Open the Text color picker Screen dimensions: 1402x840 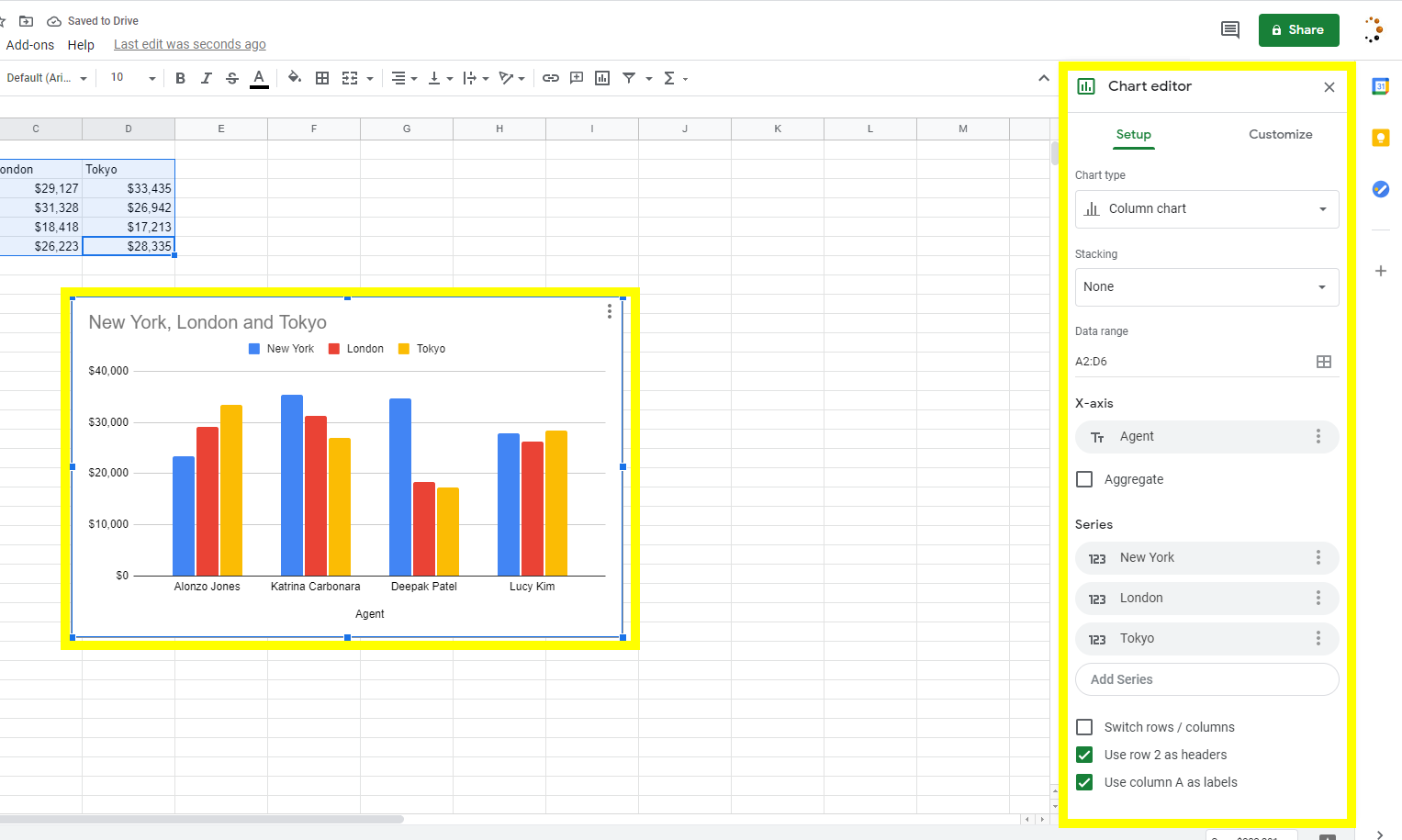point(258,78)
